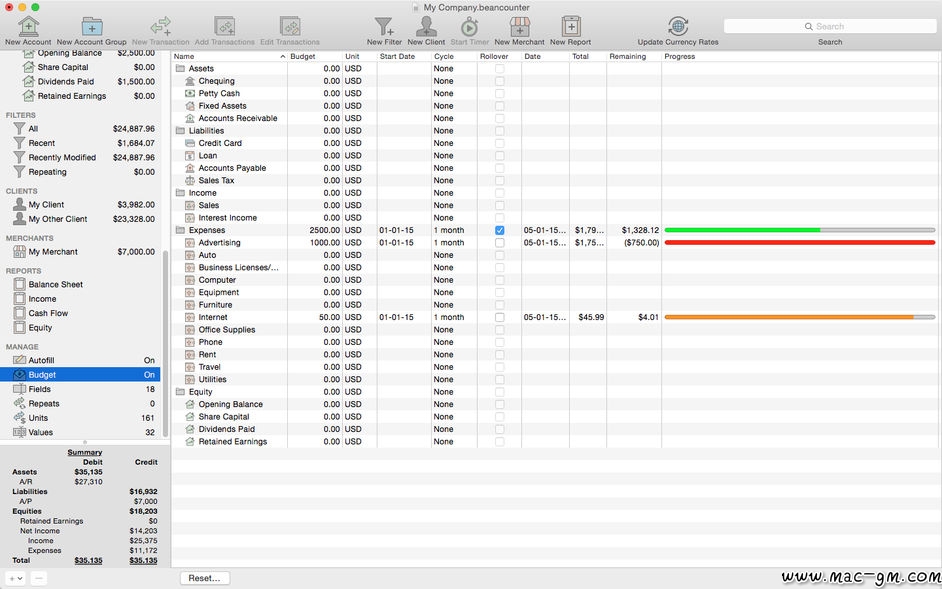Open the Balance Sheet report

tap(55, 284)
